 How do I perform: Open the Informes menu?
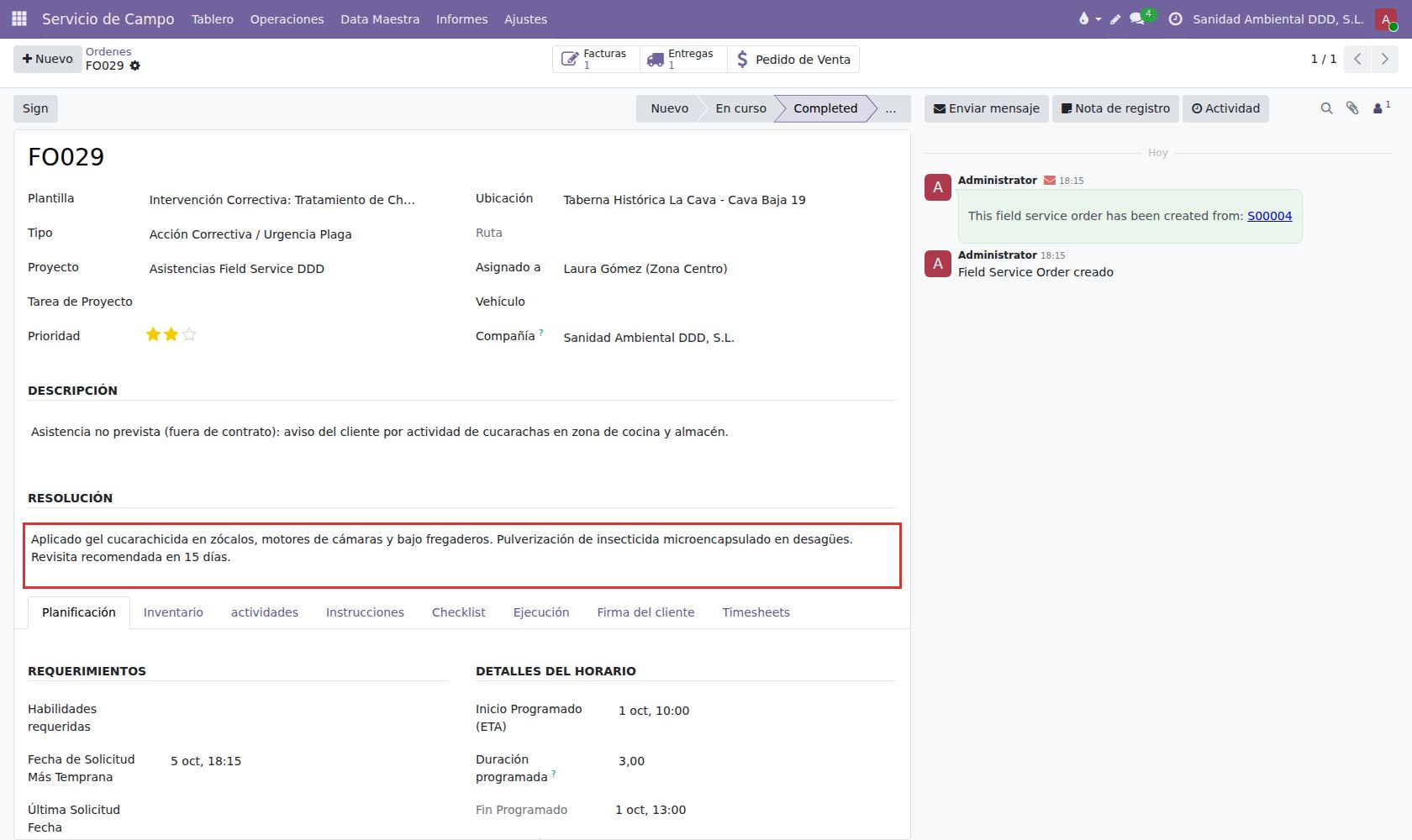(x=461, y=19)
